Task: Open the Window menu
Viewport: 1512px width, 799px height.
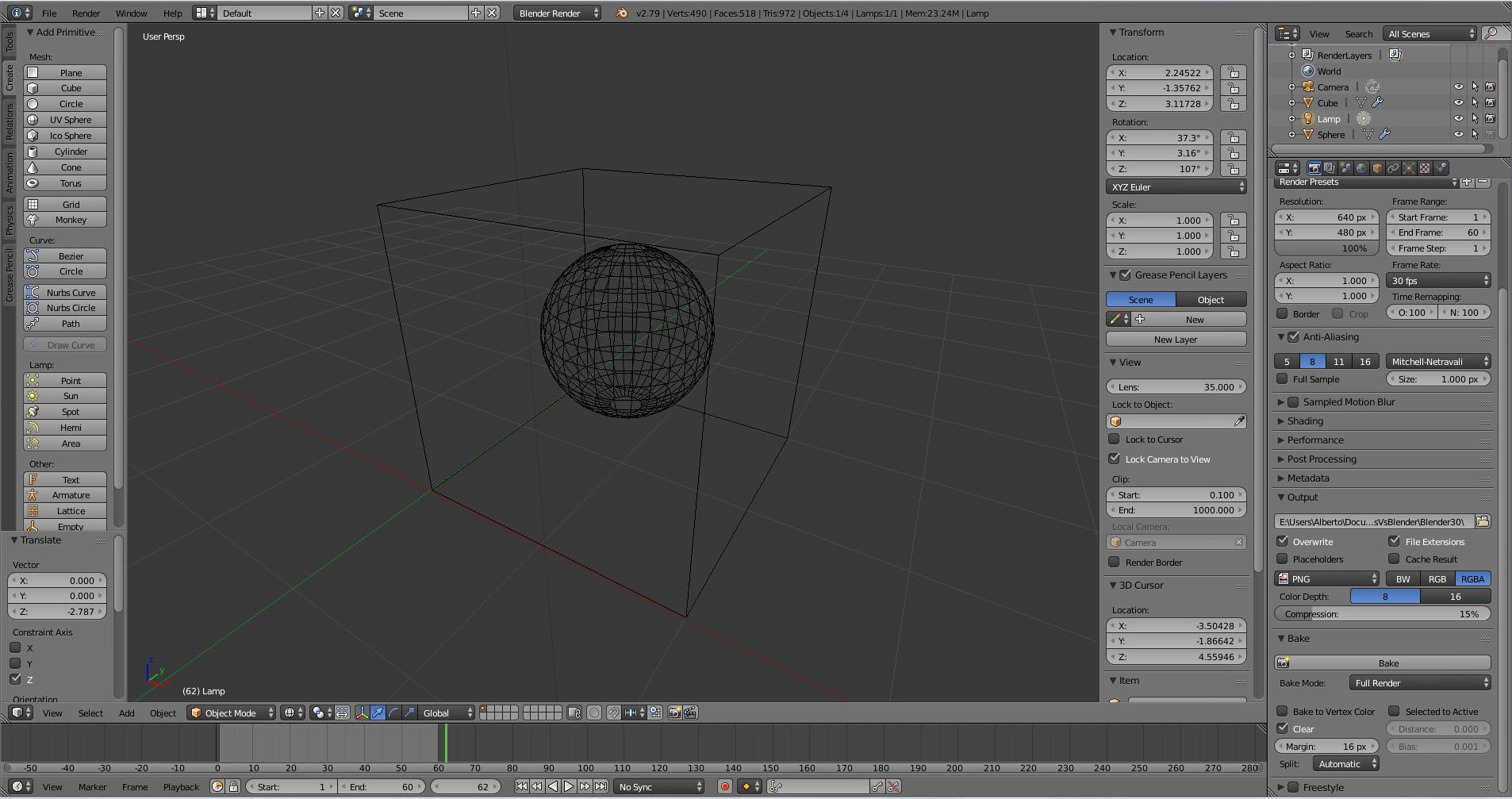Action: click(x=131, y=13)
